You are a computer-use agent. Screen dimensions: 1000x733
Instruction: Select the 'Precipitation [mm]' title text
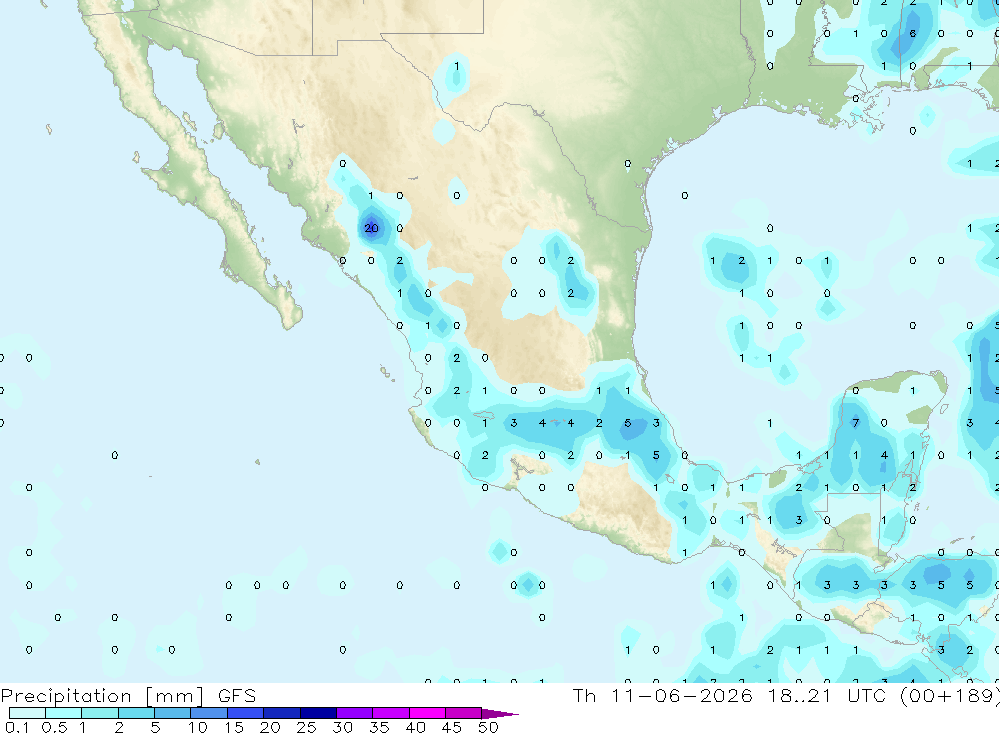[102, 696]
